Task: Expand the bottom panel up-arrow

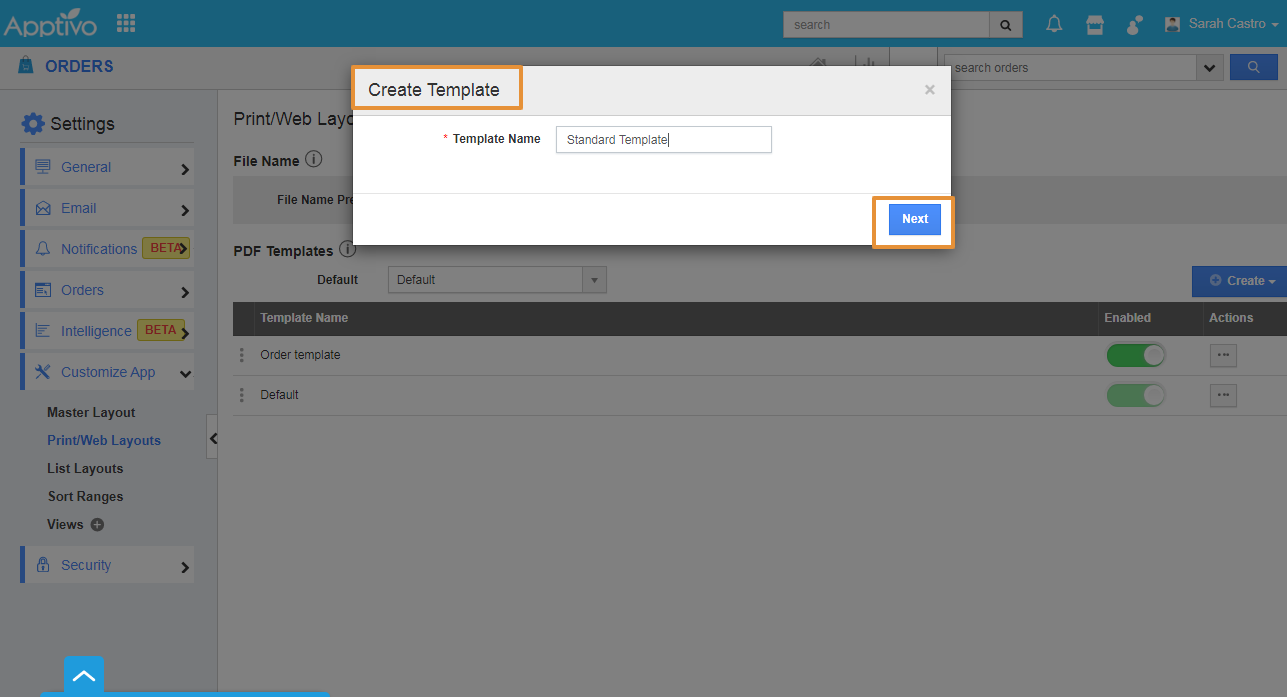Action: [84, 676]
